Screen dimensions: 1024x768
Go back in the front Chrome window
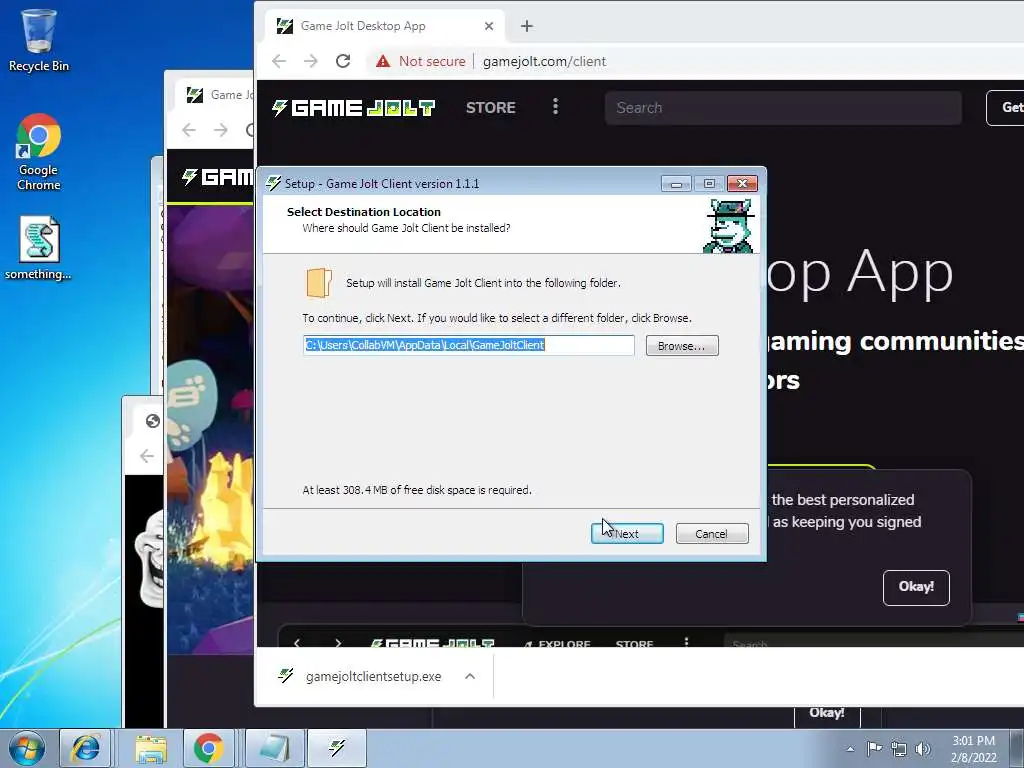[279, 61]
